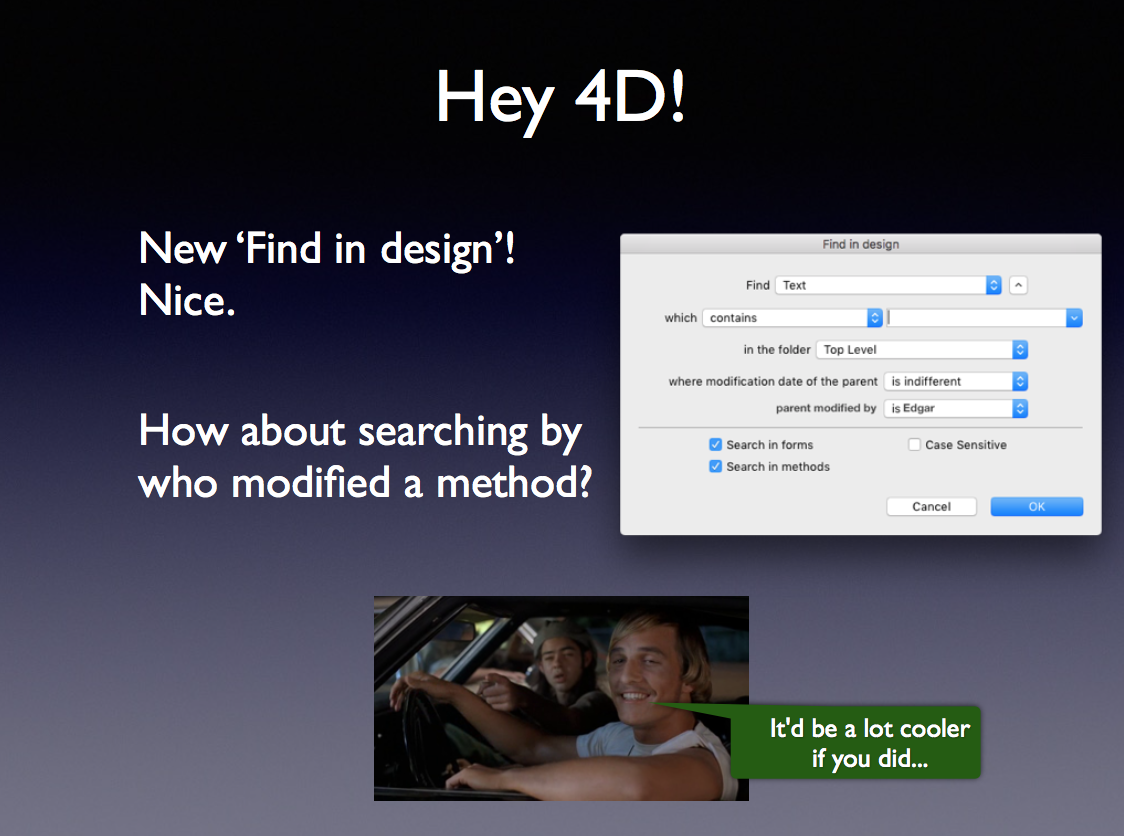This screenshot has height=836, width=1124.
Task: Click the collapse chevron button beside Find
Action: 1018,285
